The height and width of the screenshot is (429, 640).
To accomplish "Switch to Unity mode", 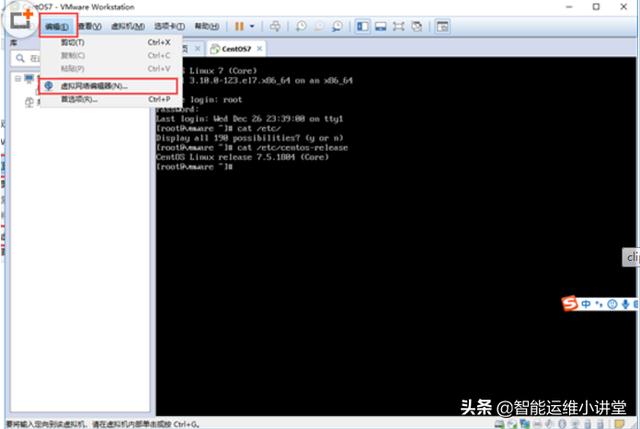I will coord(417,27).
